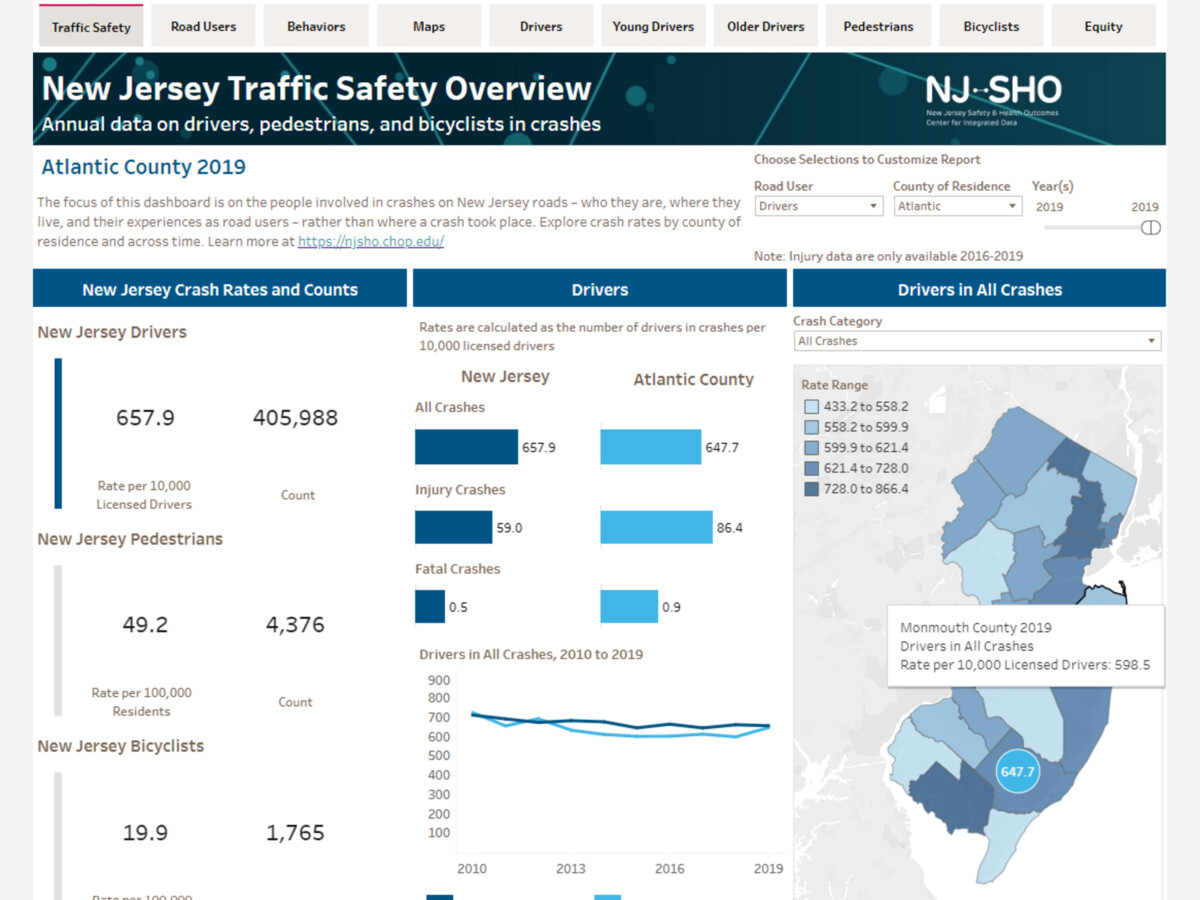Open the Pedestrians tab
Viewport: 1200px width, 900px height.
[878, 27]
